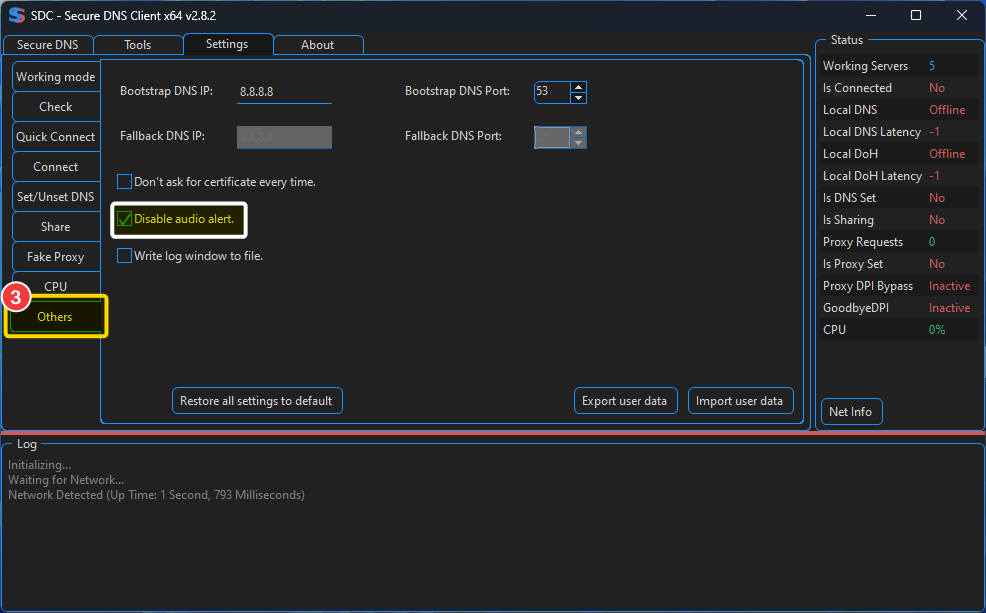Click Import user data button

(741, 400)
